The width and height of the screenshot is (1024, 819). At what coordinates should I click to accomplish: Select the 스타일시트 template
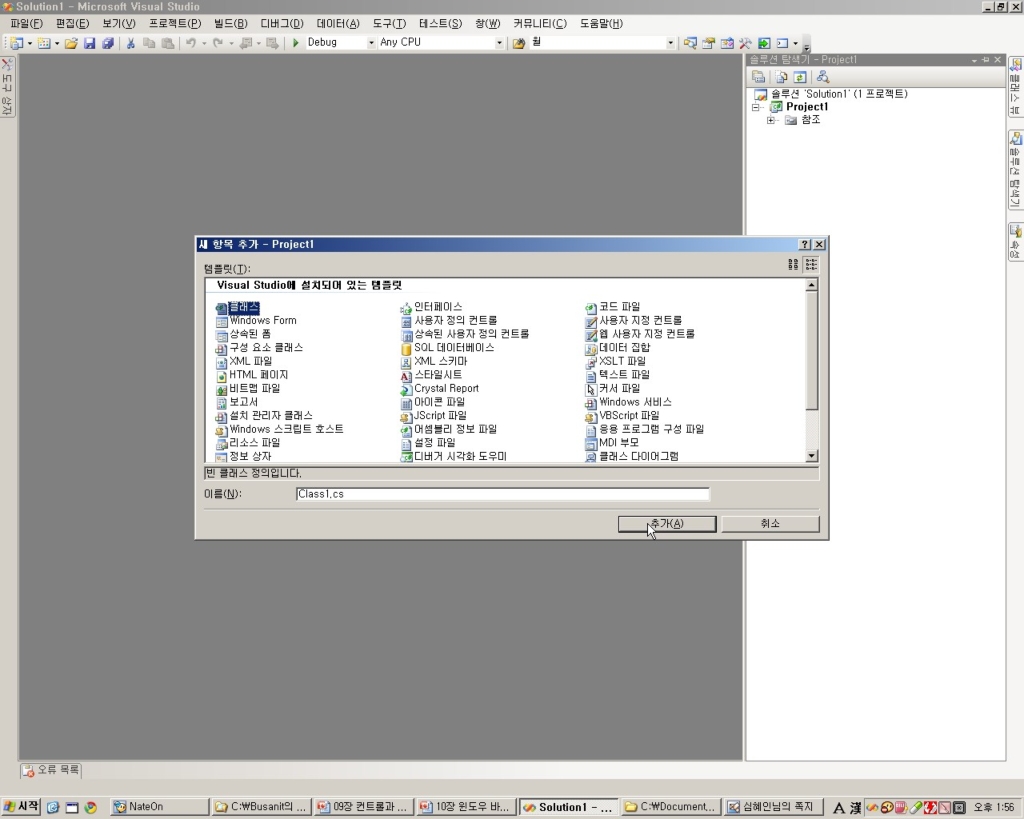coord(431,375)
